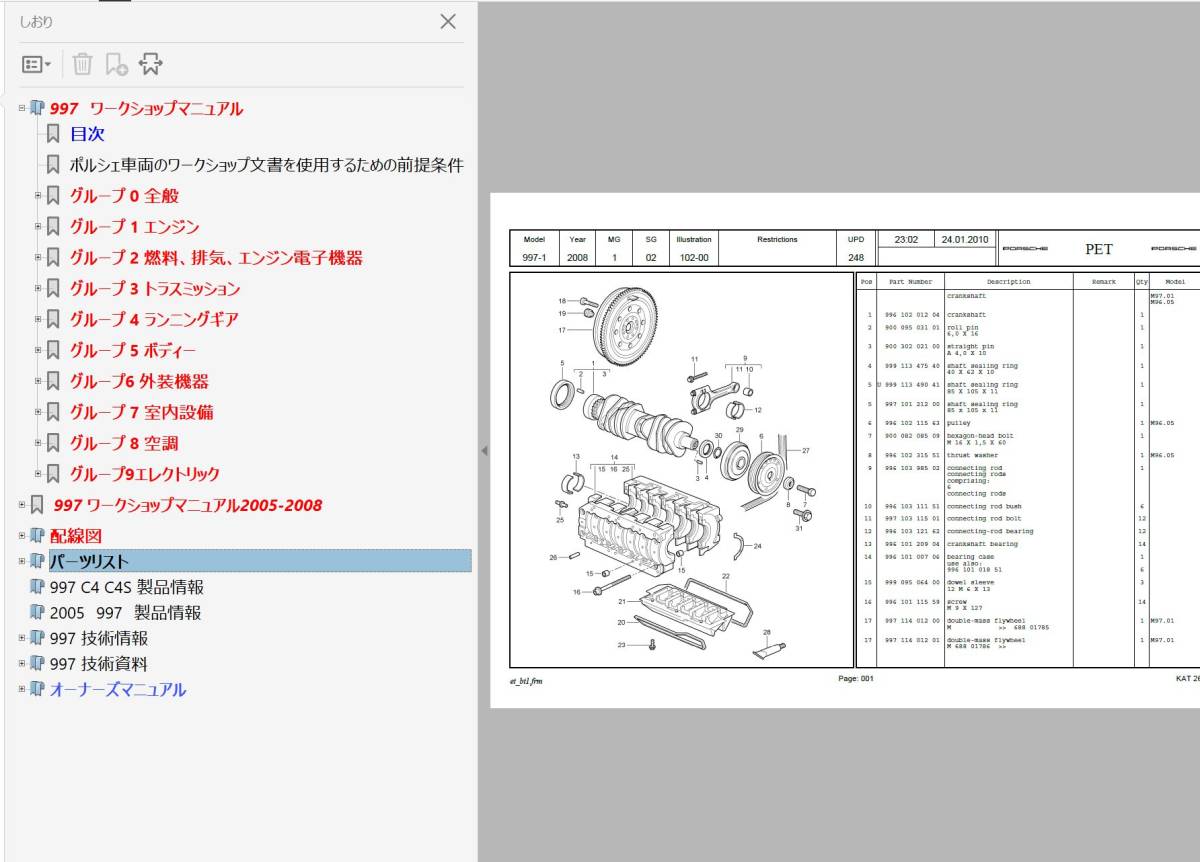1200x862 pixels.
Task: Open the 997 ワークショップマニュアル bookmark
Action: (146, 109)
